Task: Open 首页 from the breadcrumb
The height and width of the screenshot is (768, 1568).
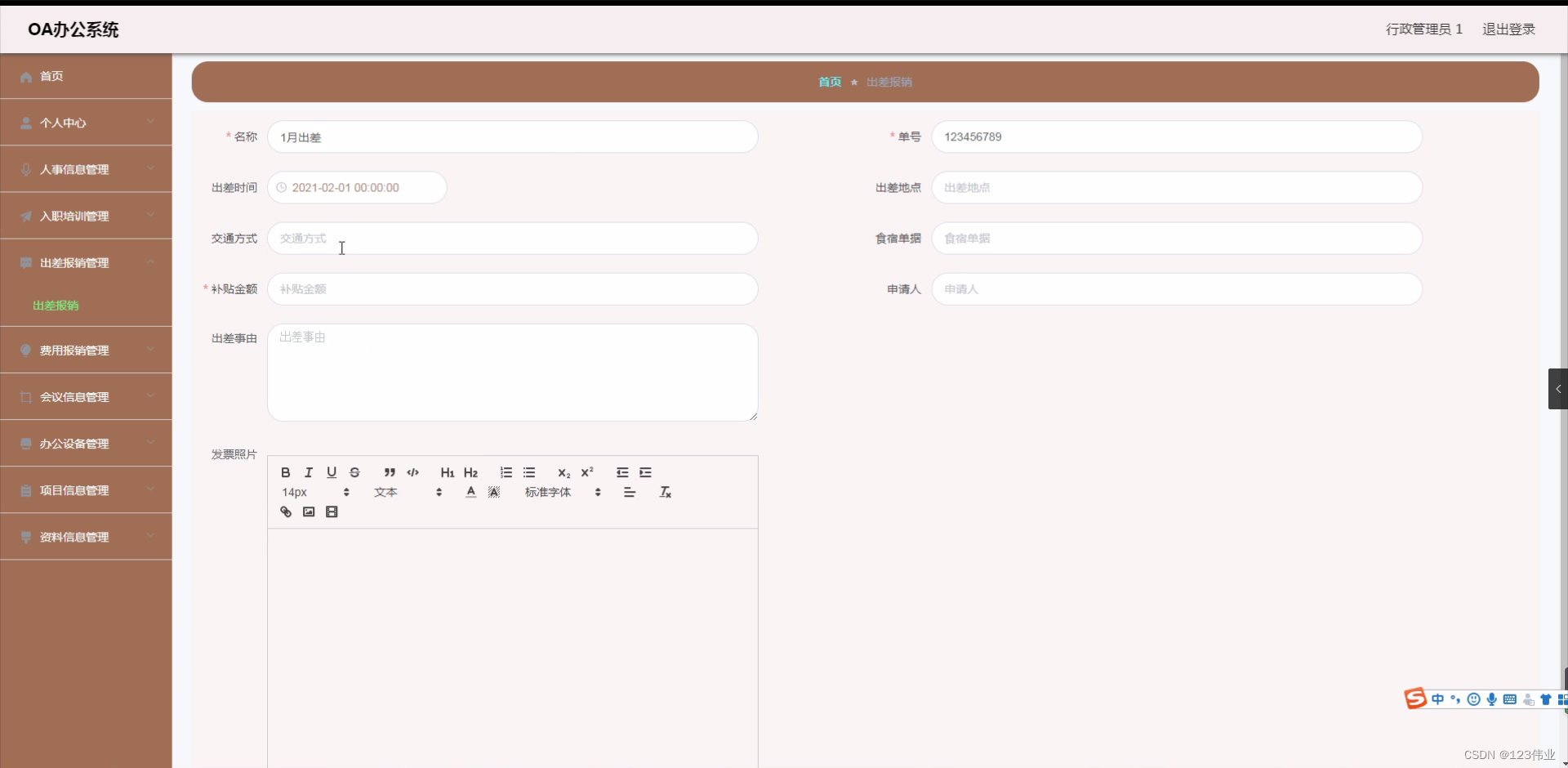Action: click(x=829, y=82)
